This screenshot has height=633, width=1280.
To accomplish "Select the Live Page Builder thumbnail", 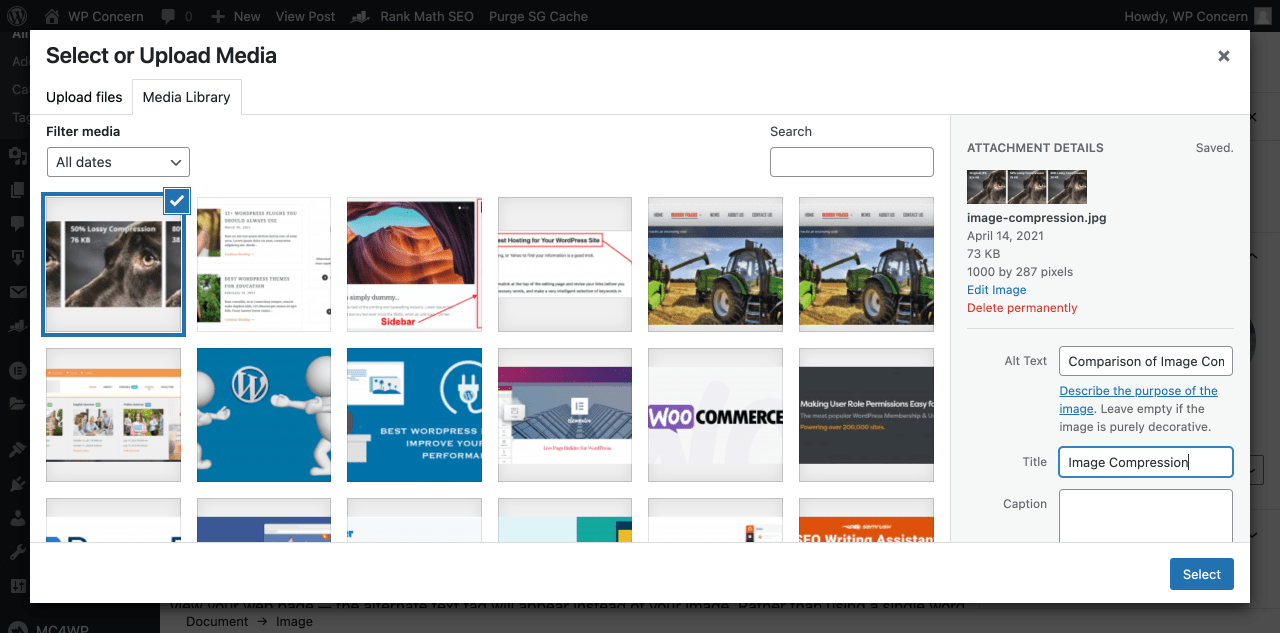I will (x=565, y=415).
